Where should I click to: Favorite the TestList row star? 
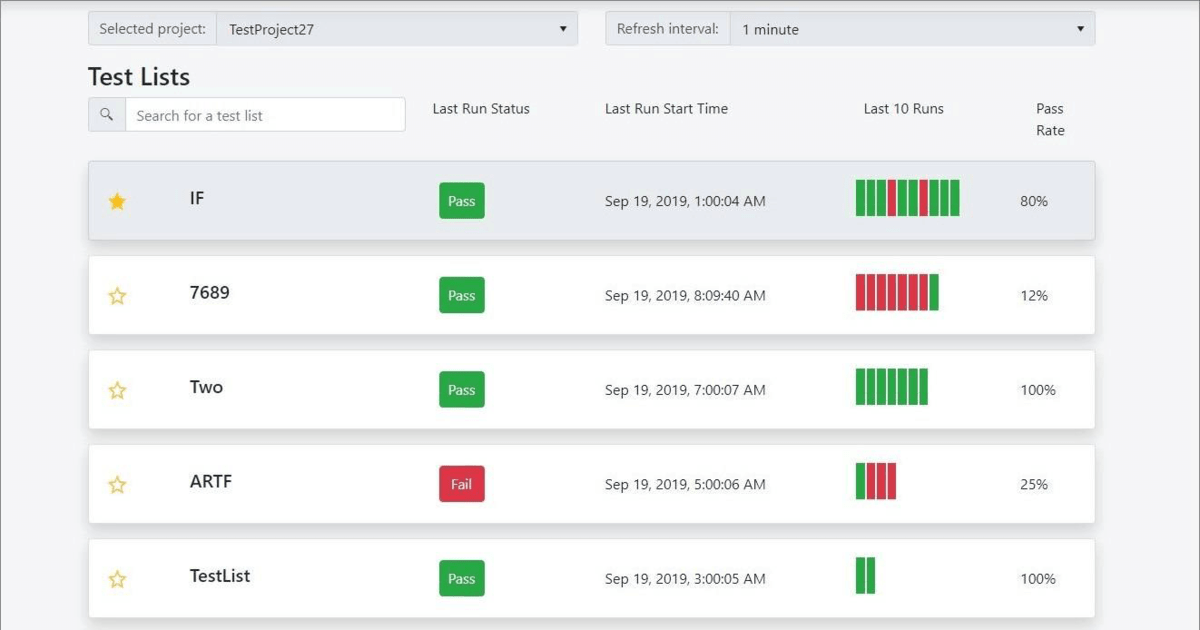[x=117, y=579]
